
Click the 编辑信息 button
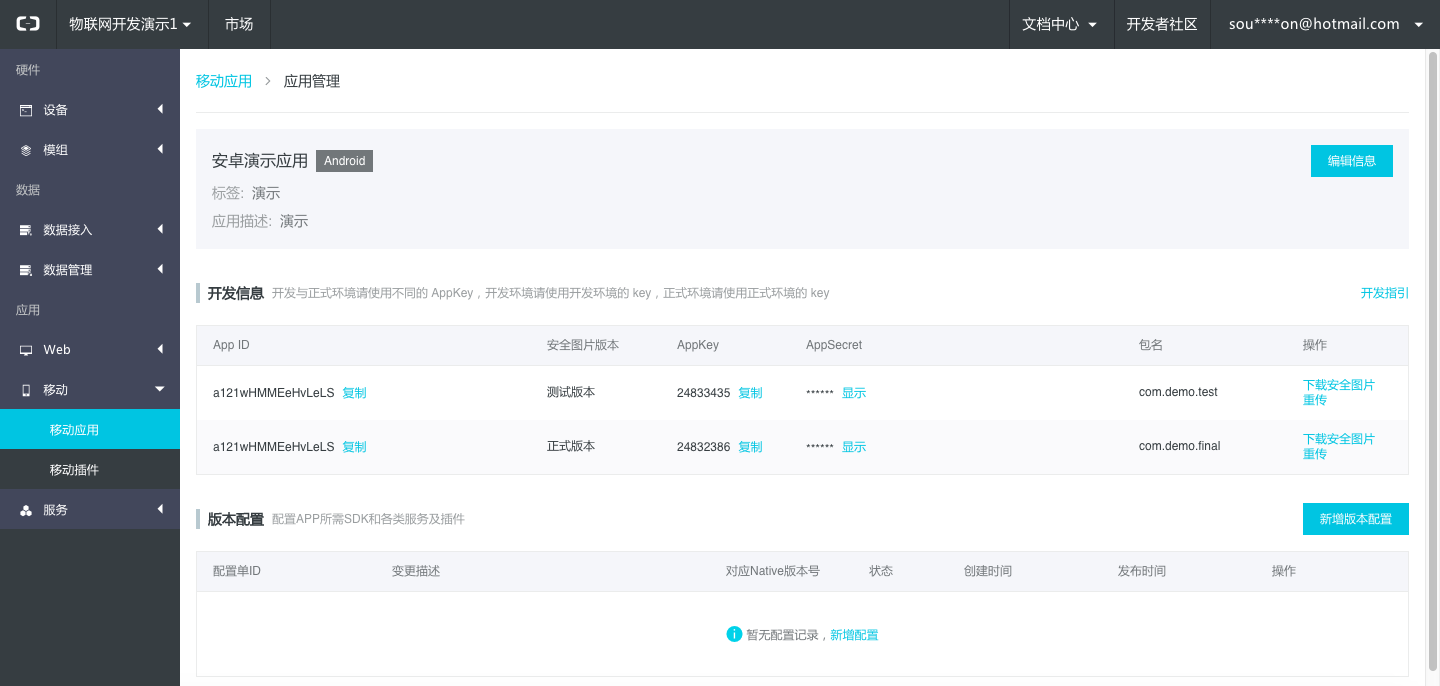coord(1351,161)
